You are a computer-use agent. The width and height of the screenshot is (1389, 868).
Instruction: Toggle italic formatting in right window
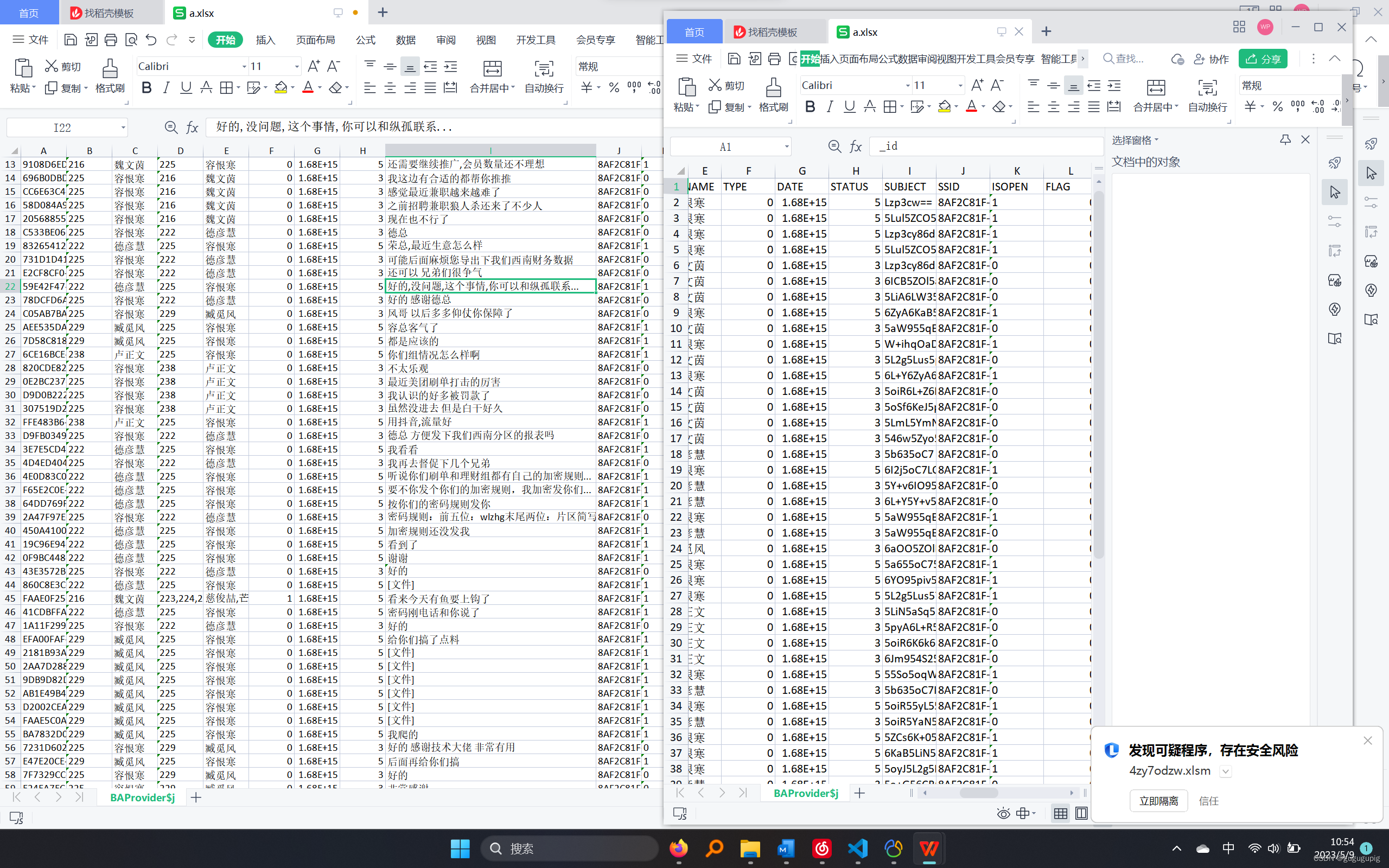tap(830, 107)
